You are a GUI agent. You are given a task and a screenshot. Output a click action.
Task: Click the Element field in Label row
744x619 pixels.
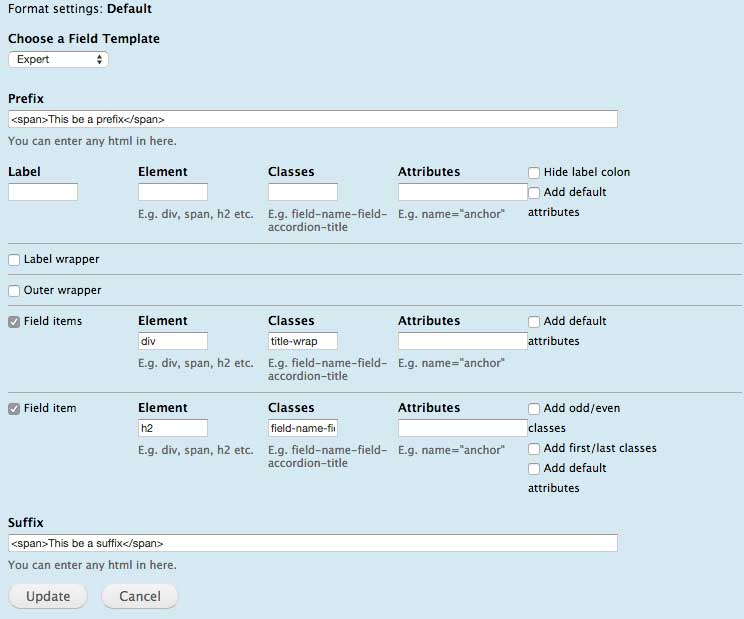point(173,192)
